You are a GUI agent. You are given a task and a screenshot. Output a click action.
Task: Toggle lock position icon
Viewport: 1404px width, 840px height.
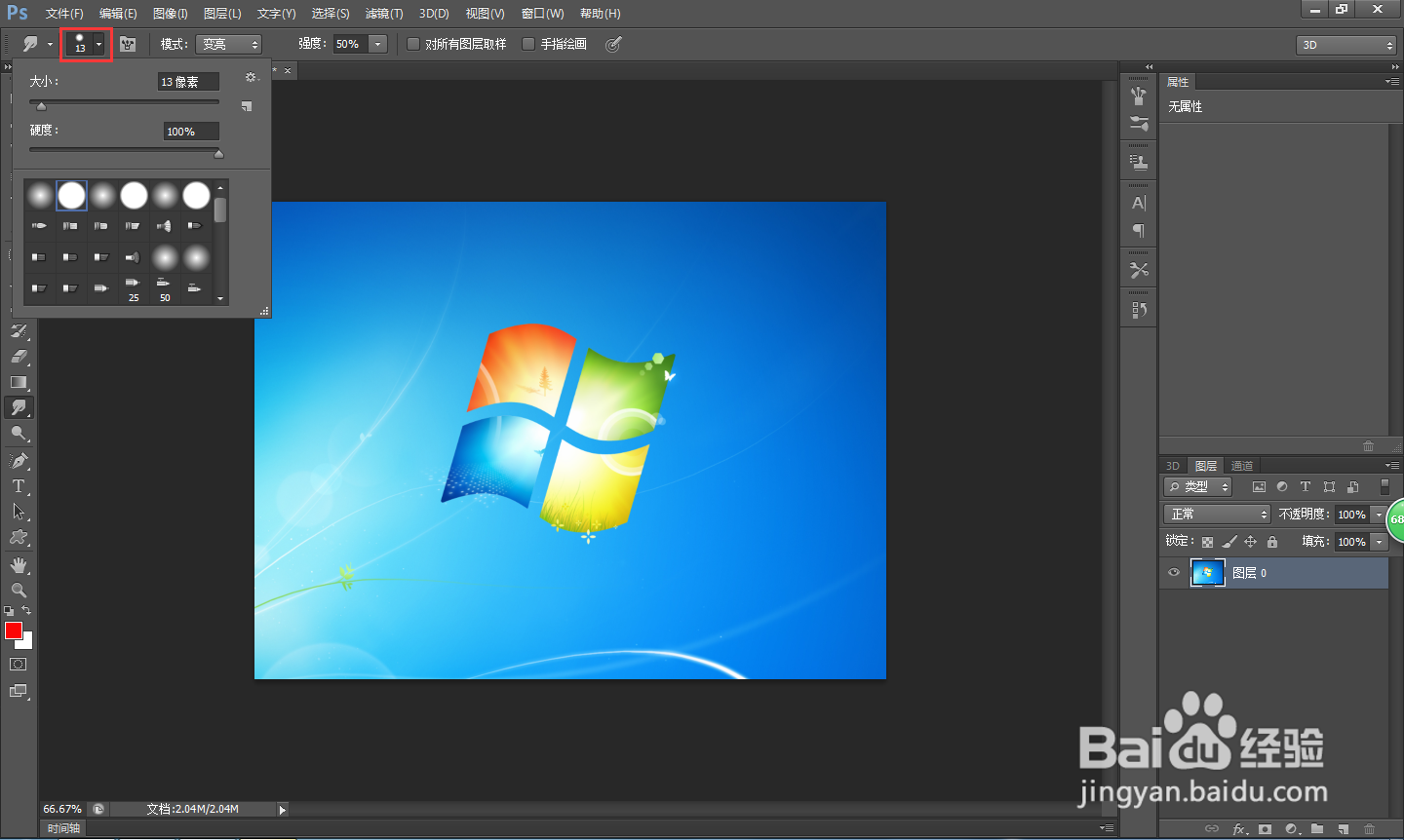(1251, 542)
